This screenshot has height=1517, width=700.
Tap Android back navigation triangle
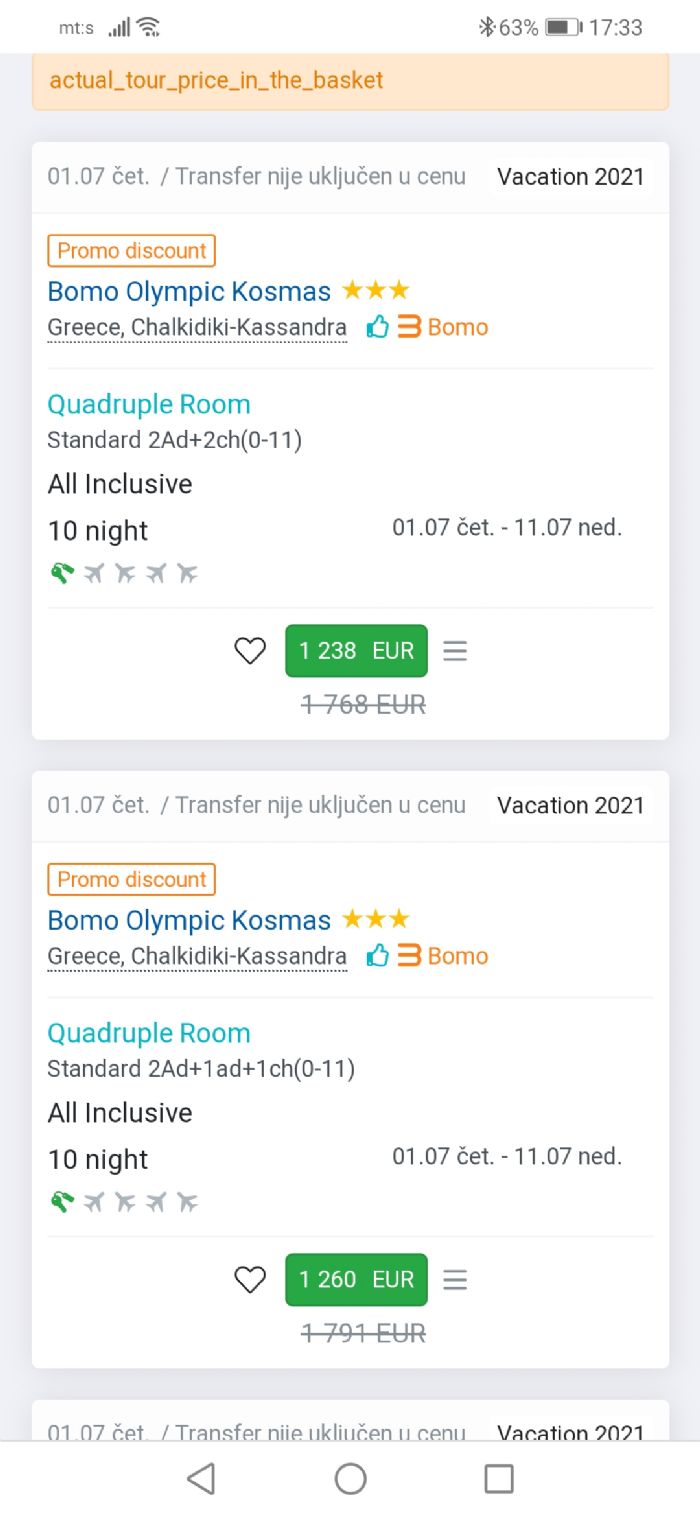coord(201,1479)
